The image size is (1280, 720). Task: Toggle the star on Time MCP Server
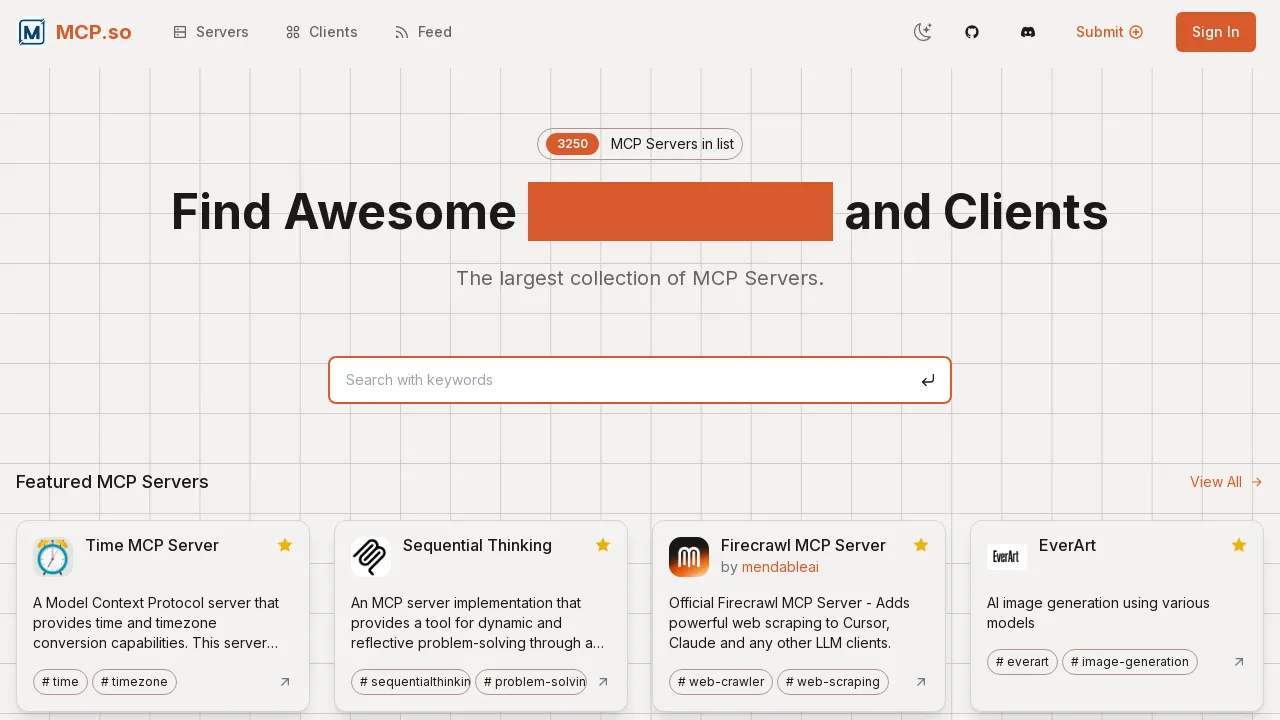point(285,545)
